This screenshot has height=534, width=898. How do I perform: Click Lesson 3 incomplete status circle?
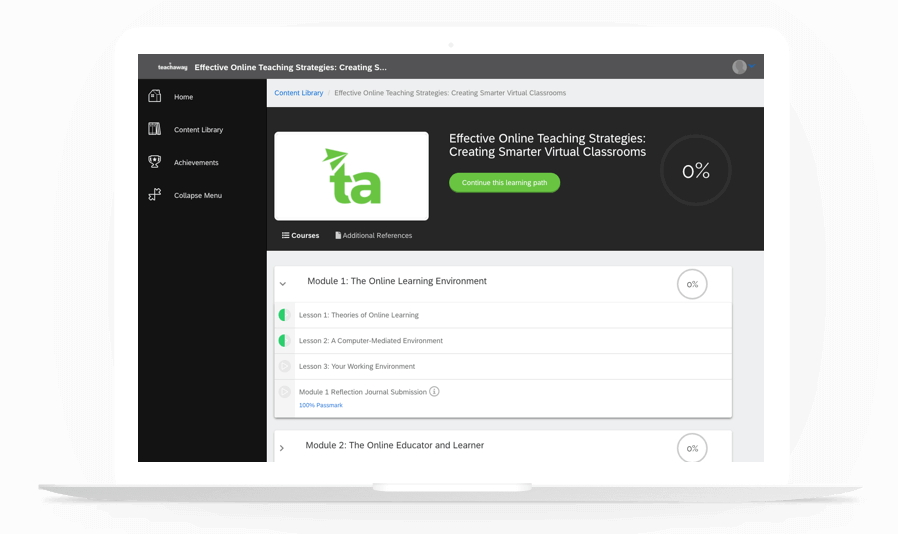click(284, 366)
